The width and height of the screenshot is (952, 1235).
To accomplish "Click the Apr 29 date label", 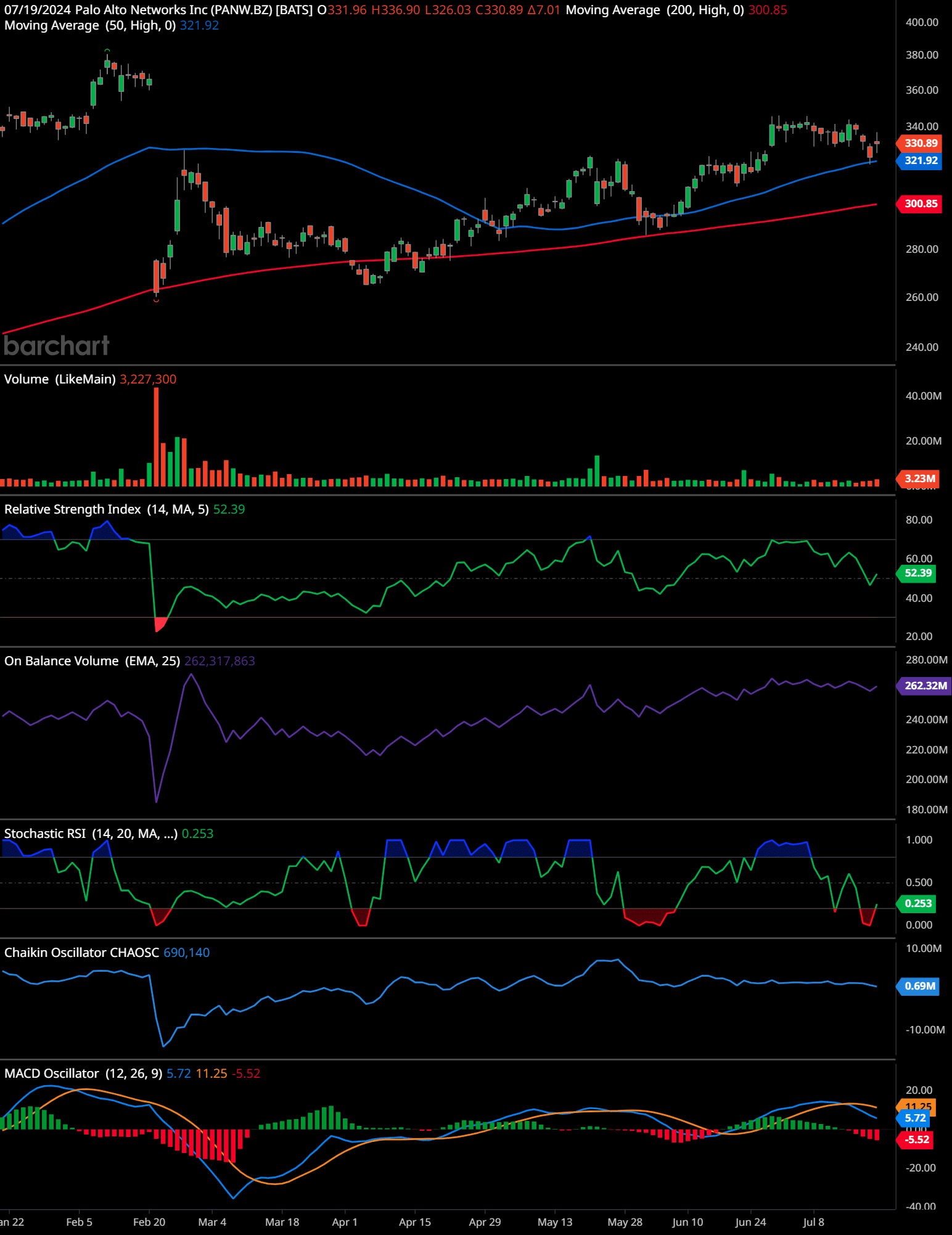I will 485,1222.
